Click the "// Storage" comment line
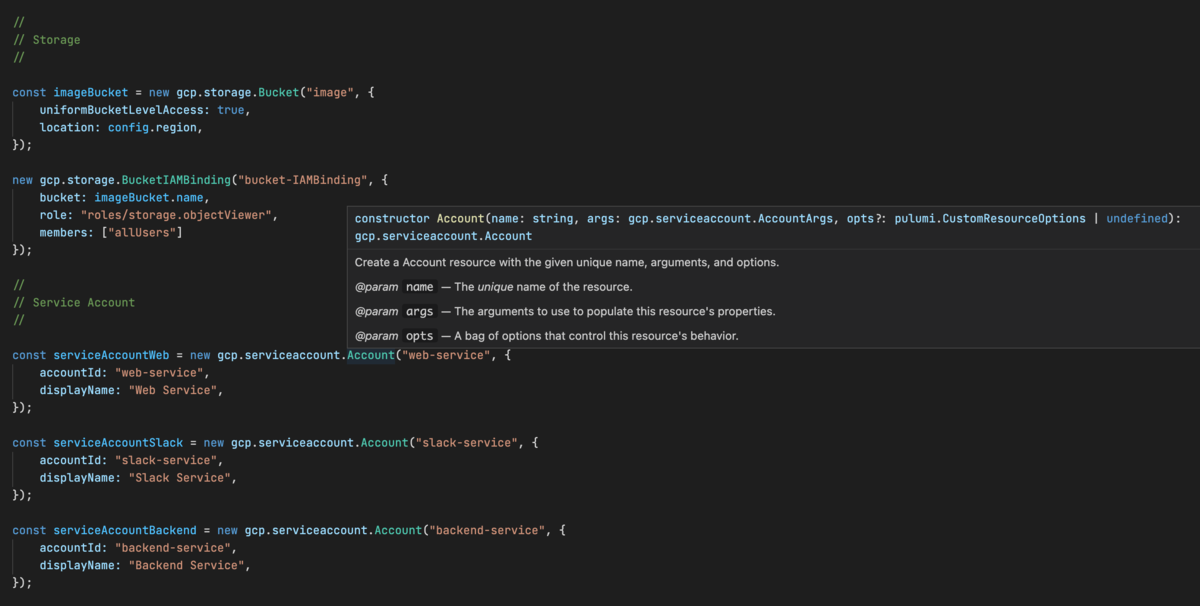 click(x=46, y=40)
